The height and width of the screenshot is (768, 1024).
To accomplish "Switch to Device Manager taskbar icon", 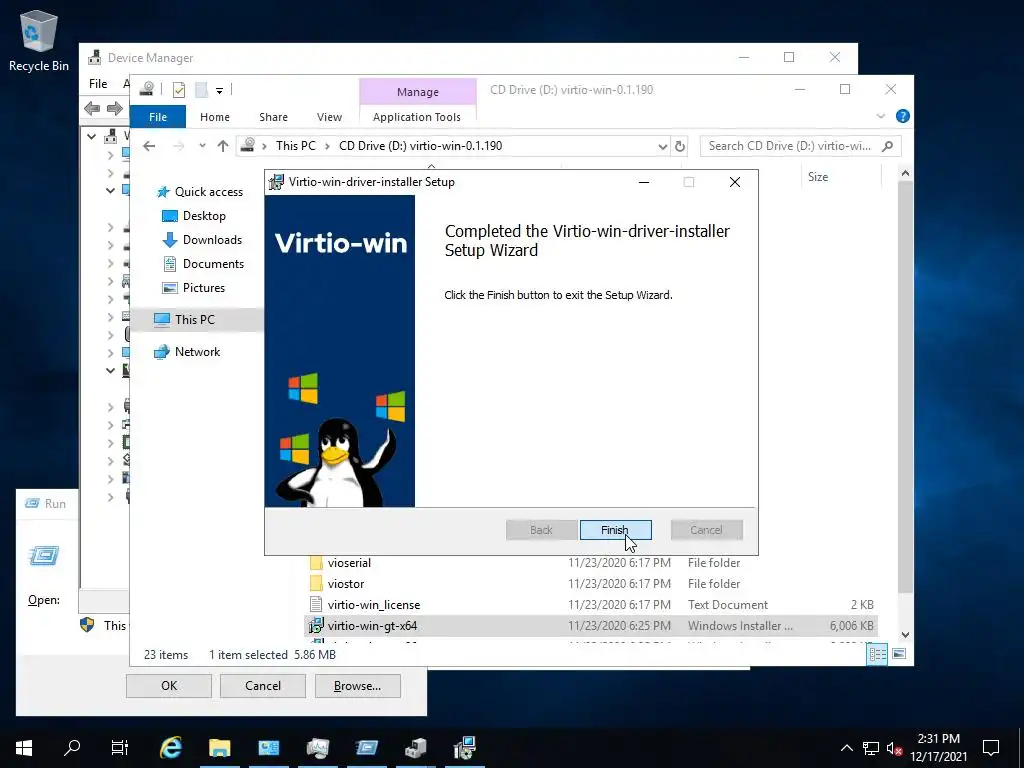I will (415, 748).
